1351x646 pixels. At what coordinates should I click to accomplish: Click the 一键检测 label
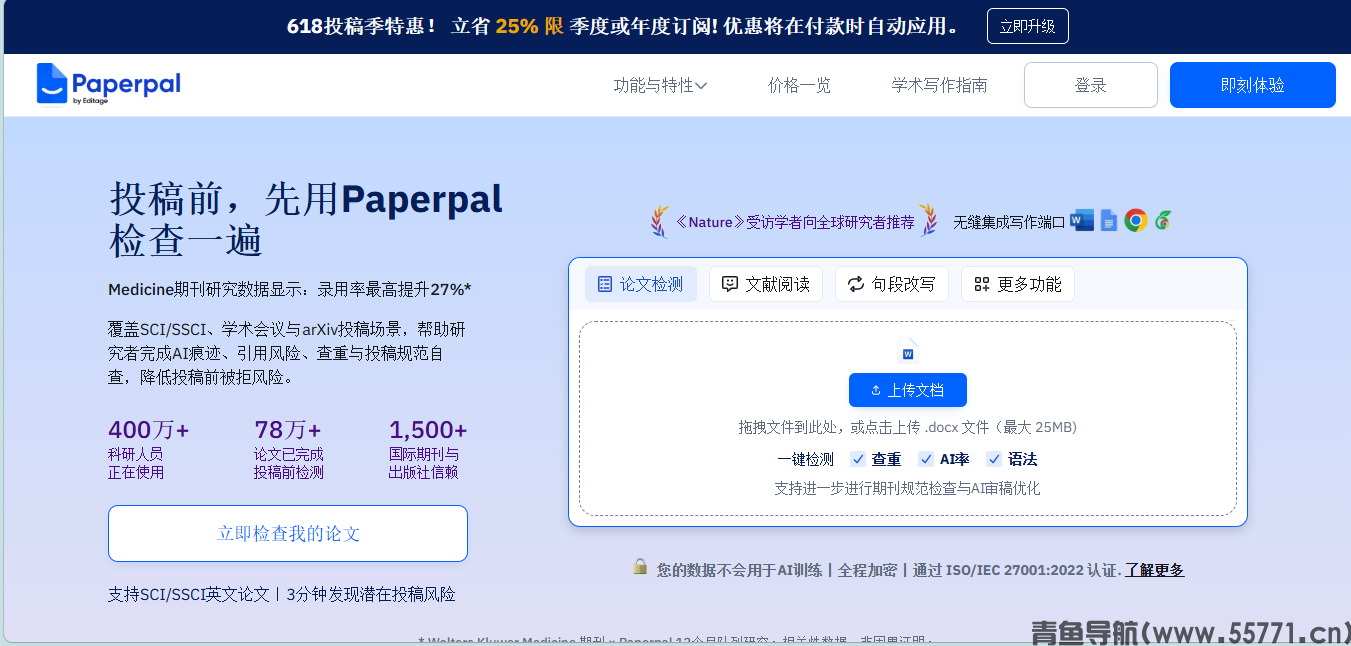[805, 459]
